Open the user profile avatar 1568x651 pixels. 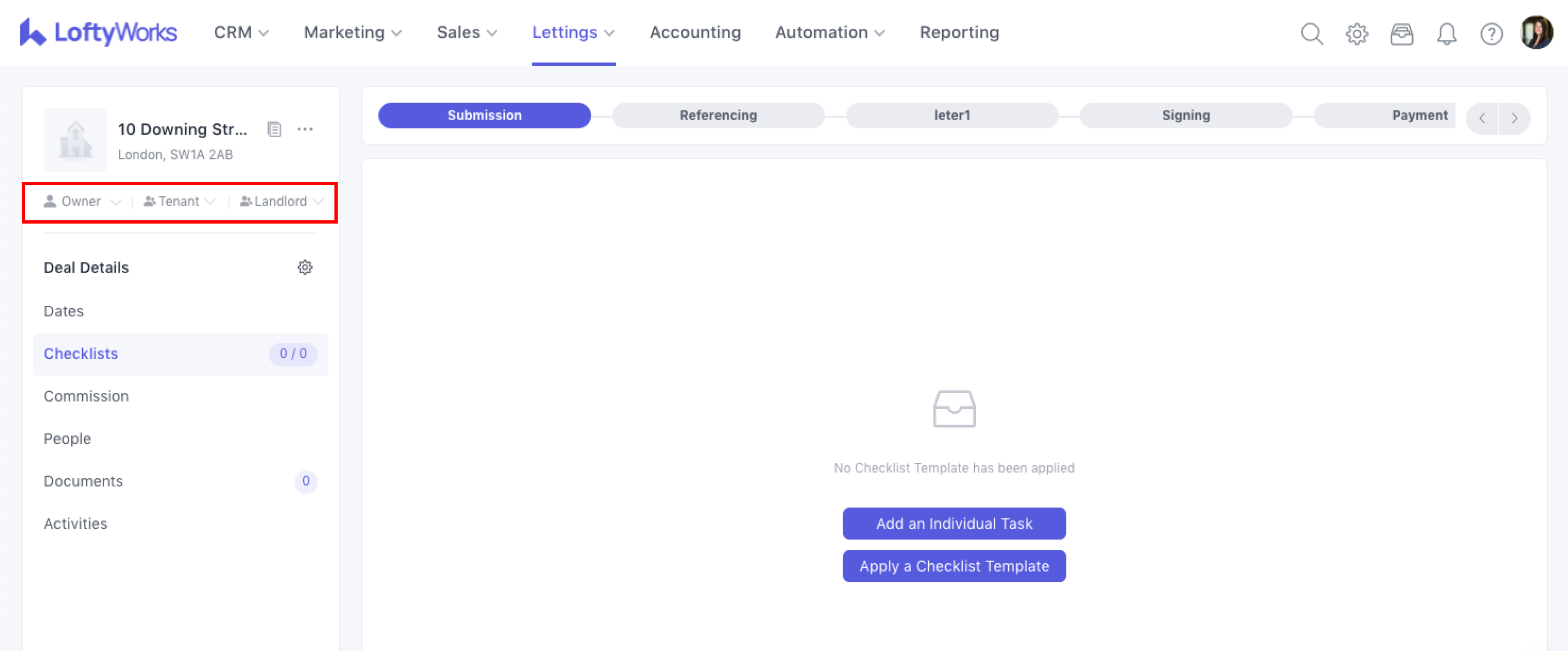pos(1536,33)
